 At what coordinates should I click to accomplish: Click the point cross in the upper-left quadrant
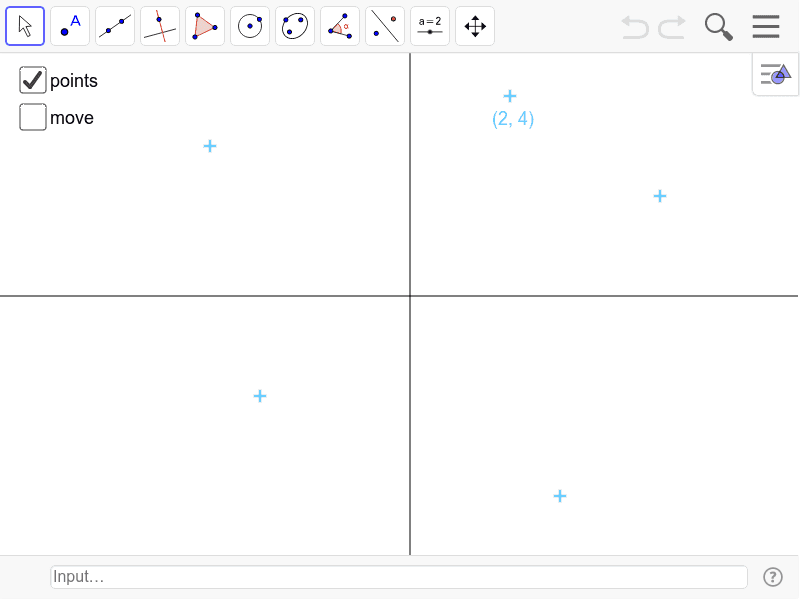210,146
